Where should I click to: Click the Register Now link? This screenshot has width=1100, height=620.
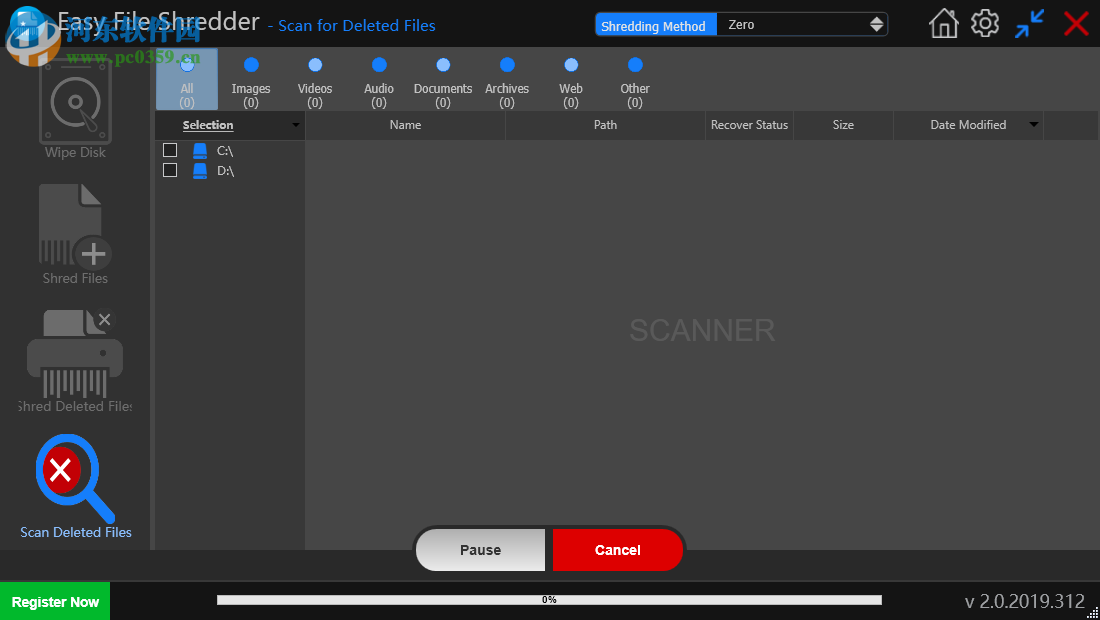(x=55, y=600)
